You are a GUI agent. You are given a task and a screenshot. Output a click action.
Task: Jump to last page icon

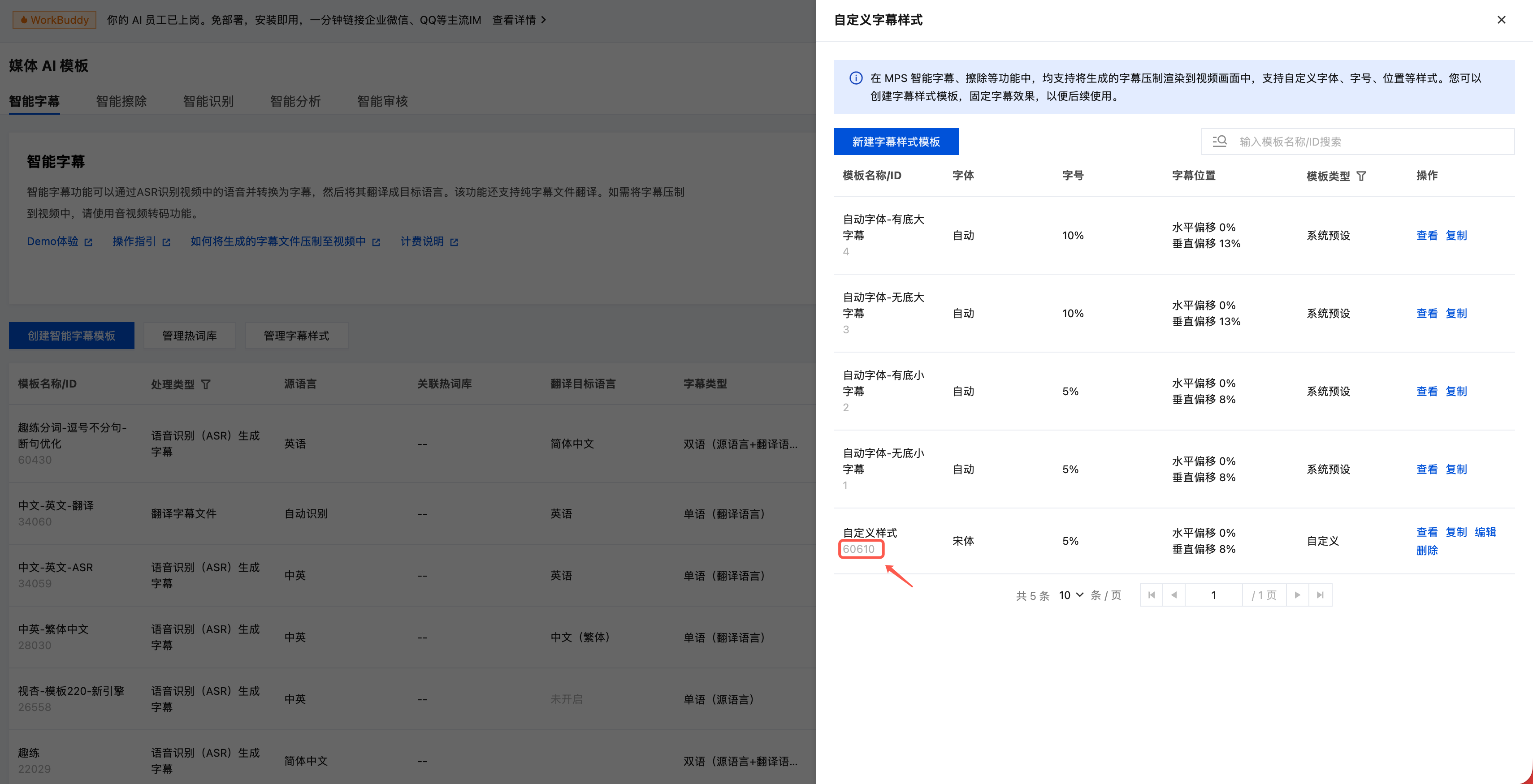[x=1320, y=595]
